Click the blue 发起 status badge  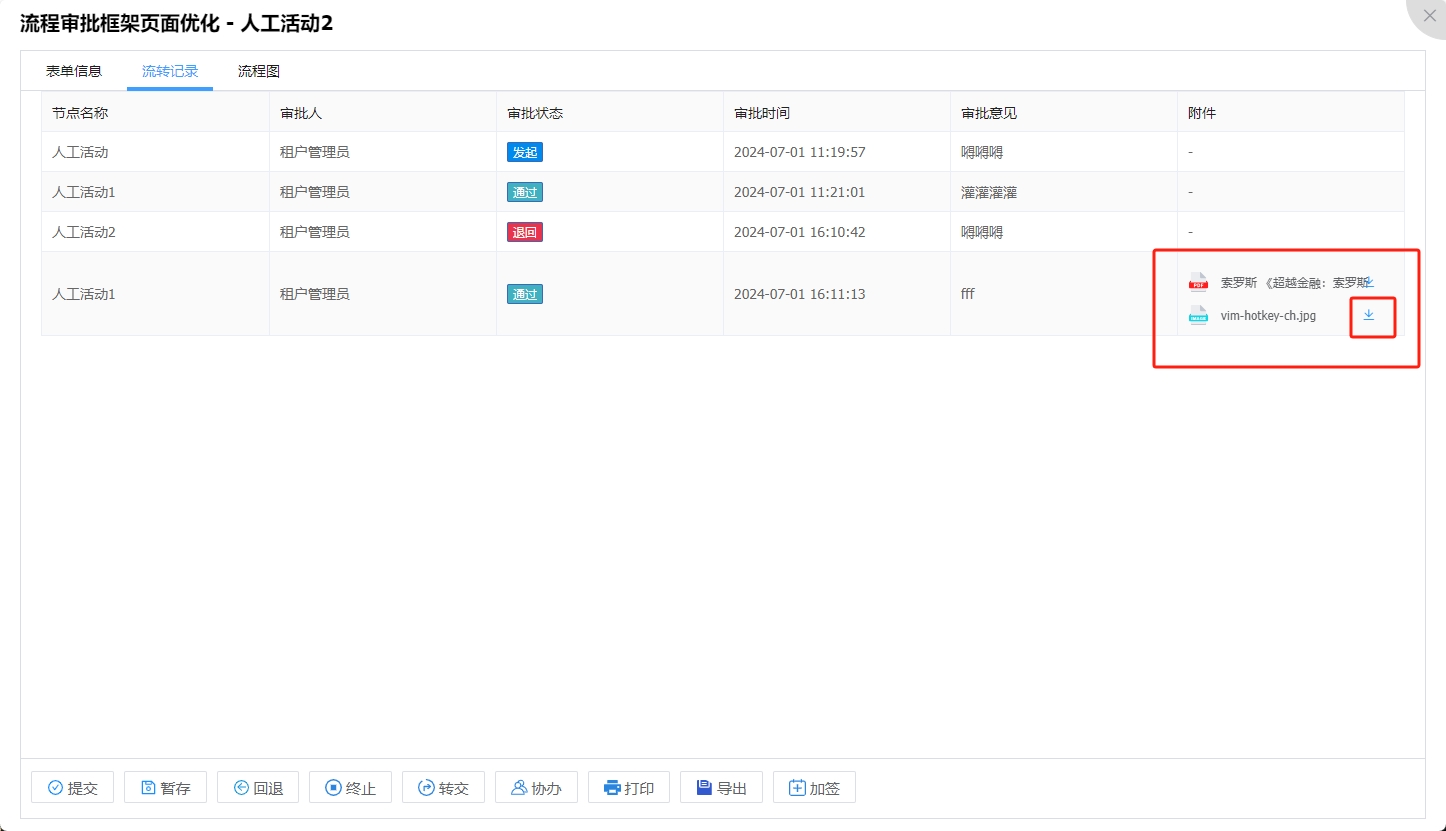pos(525,153)
